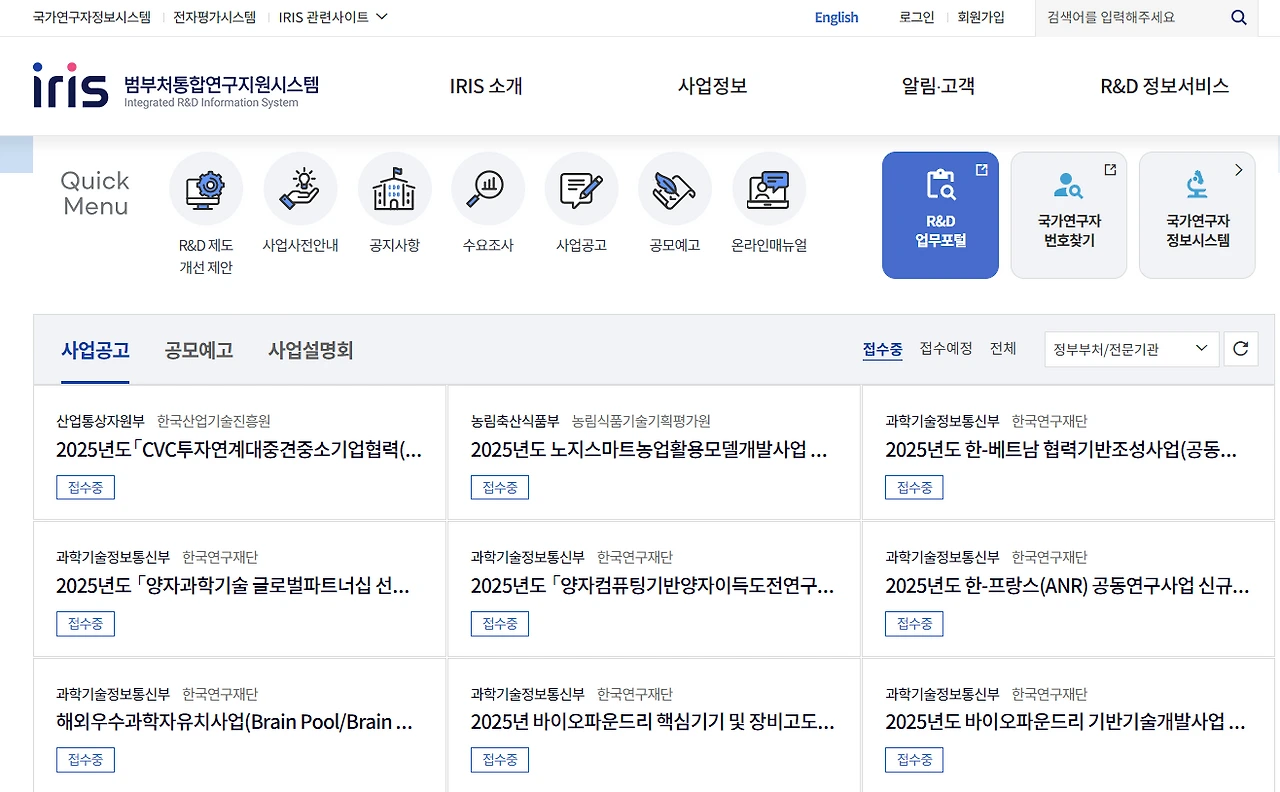
Task: Switch to the 사업공고 tab
Action: pos(95,351)
